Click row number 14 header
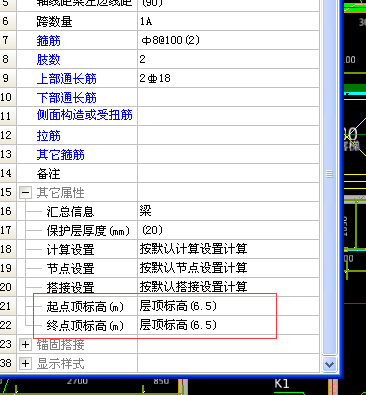Viewport: 366px width, 395px height. pos(8,173)
